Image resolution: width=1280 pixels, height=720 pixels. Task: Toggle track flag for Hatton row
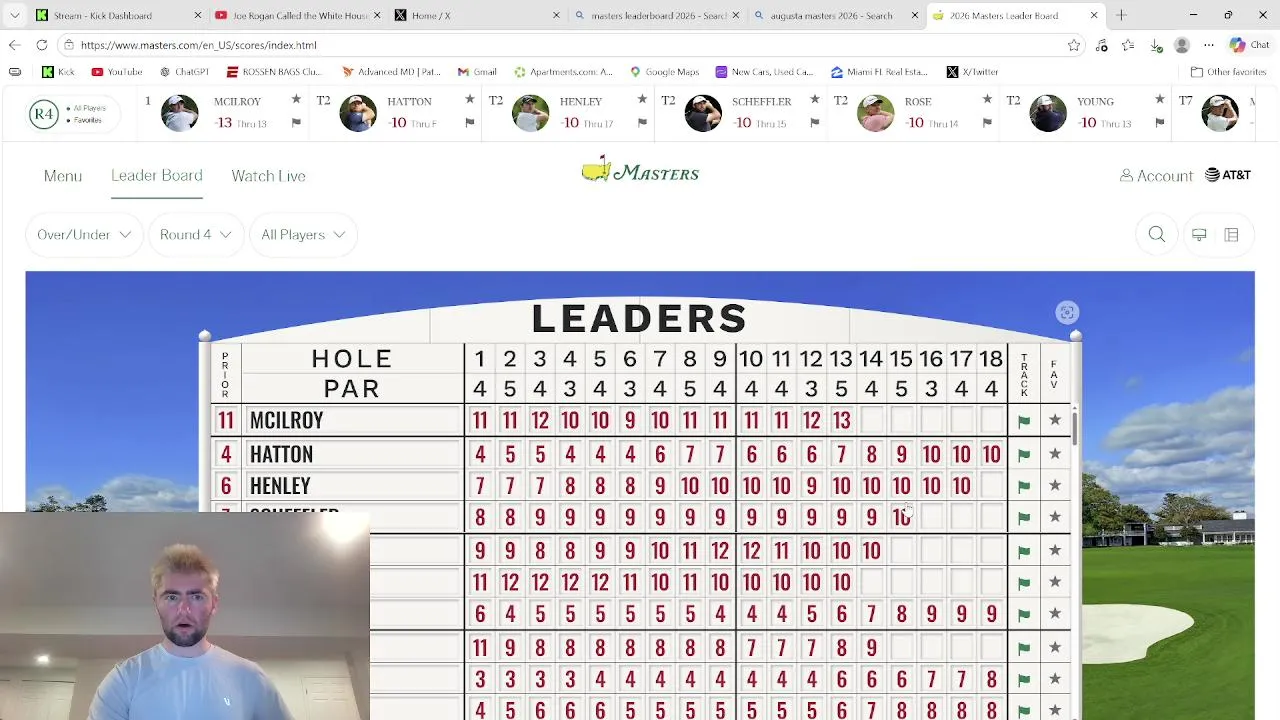pyautogui.click(x=1024, y=454)
